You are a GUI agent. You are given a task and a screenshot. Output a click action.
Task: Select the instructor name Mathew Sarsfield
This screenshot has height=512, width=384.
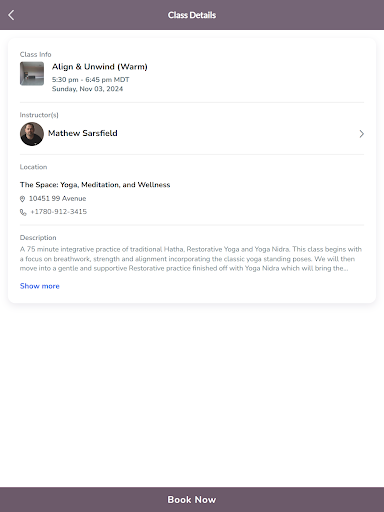(83, 133)
